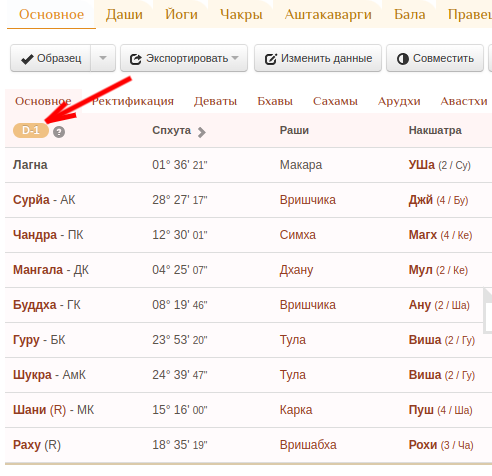
Task: Open the Экспортировать dropdown
Action: pyautogui.click(x=184, y=58)
